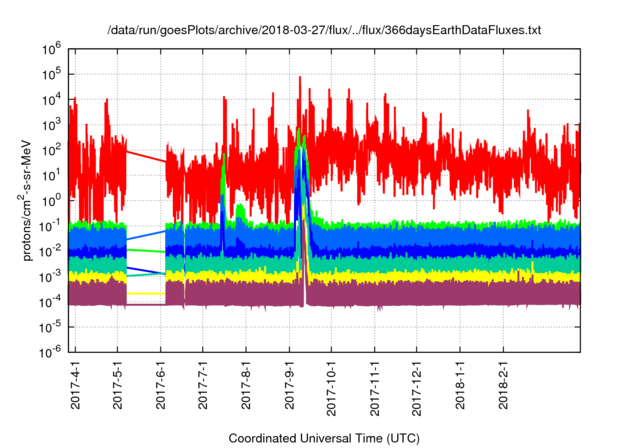Click the 10^-3 tick label on y-axis
Viewport: 640px width, 448px height.
point(50,277)
